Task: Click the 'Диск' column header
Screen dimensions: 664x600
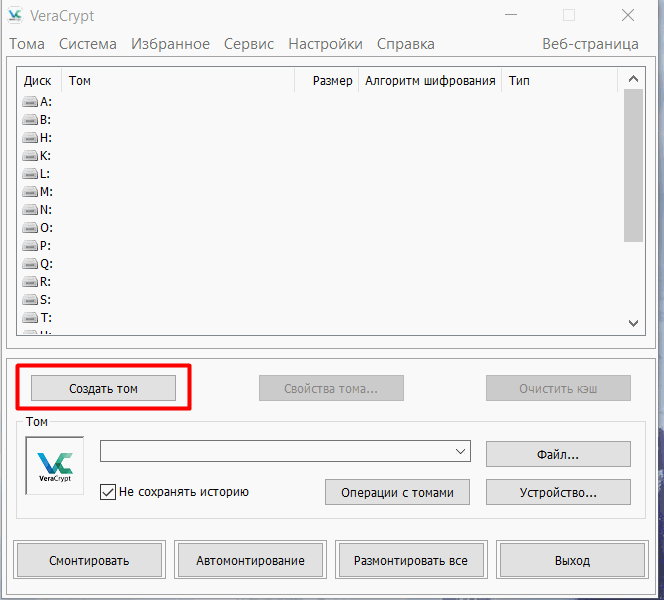Action: coord(39,81)
